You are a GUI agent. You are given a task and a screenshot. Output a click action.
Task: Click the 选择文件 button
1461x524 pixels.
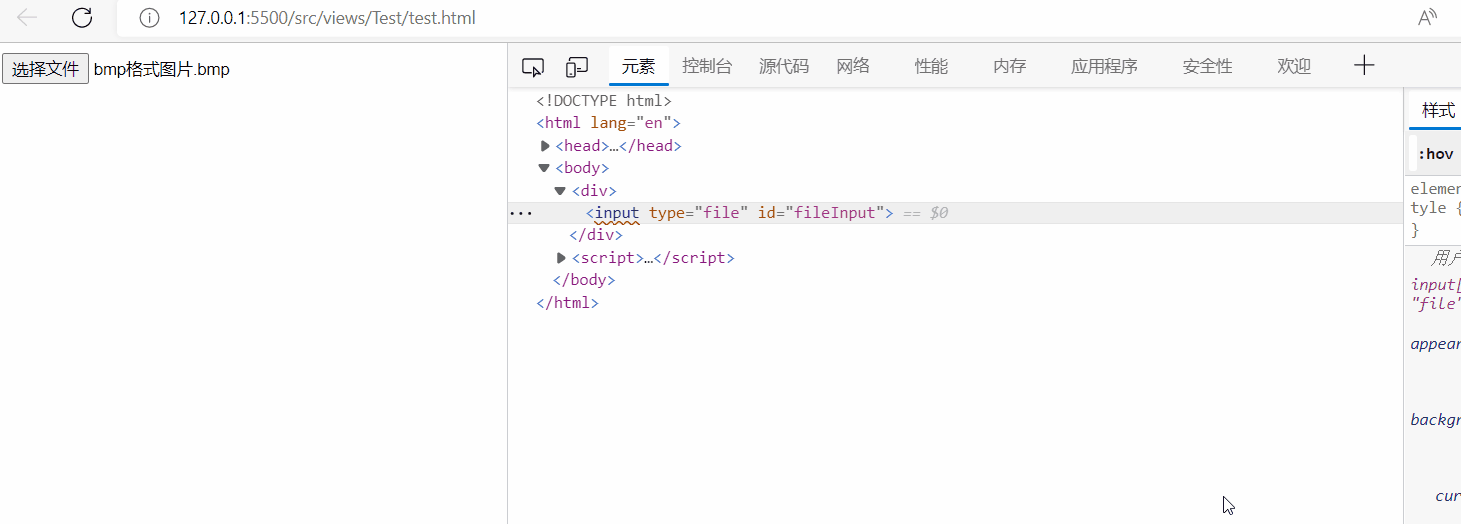pos(45,69)
